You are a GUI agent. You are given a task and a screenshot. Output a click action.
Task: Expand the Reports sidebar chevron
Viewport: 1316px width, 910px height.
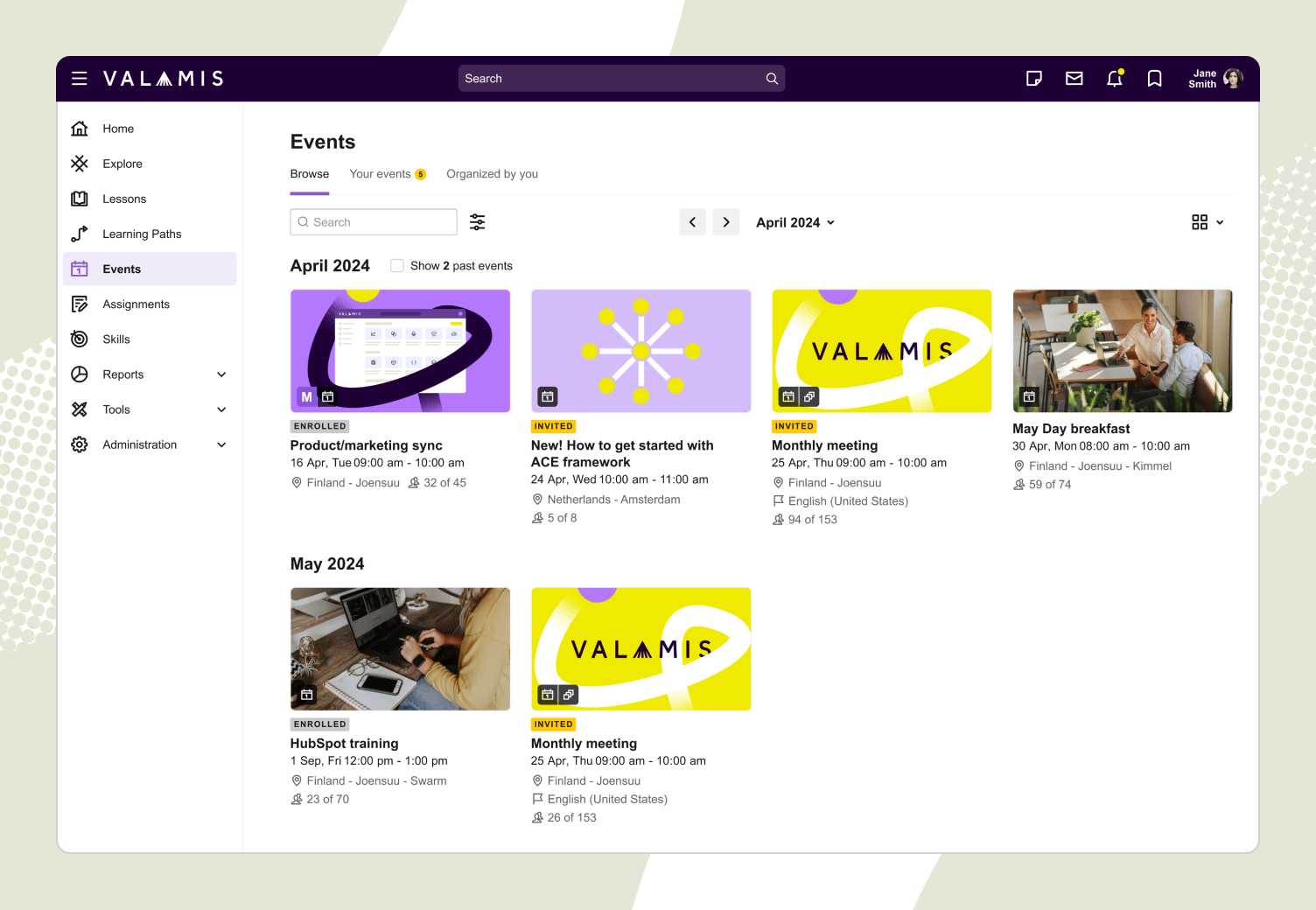click(x=221, y=374)
